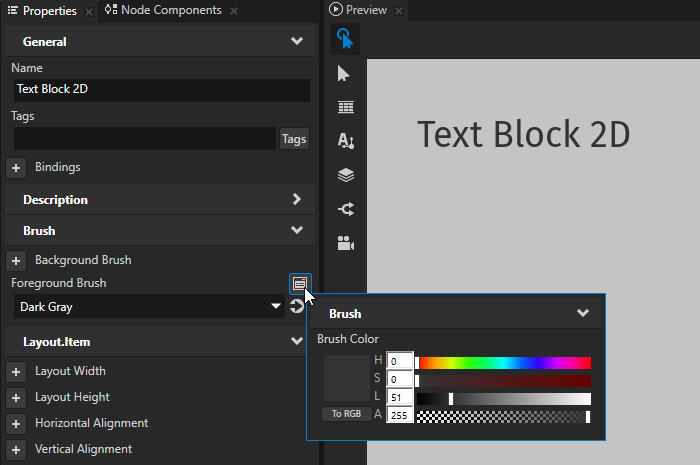The image size is (700, 465).
Task: Click the camera icon in Preview toolbar
Action: 345,243
